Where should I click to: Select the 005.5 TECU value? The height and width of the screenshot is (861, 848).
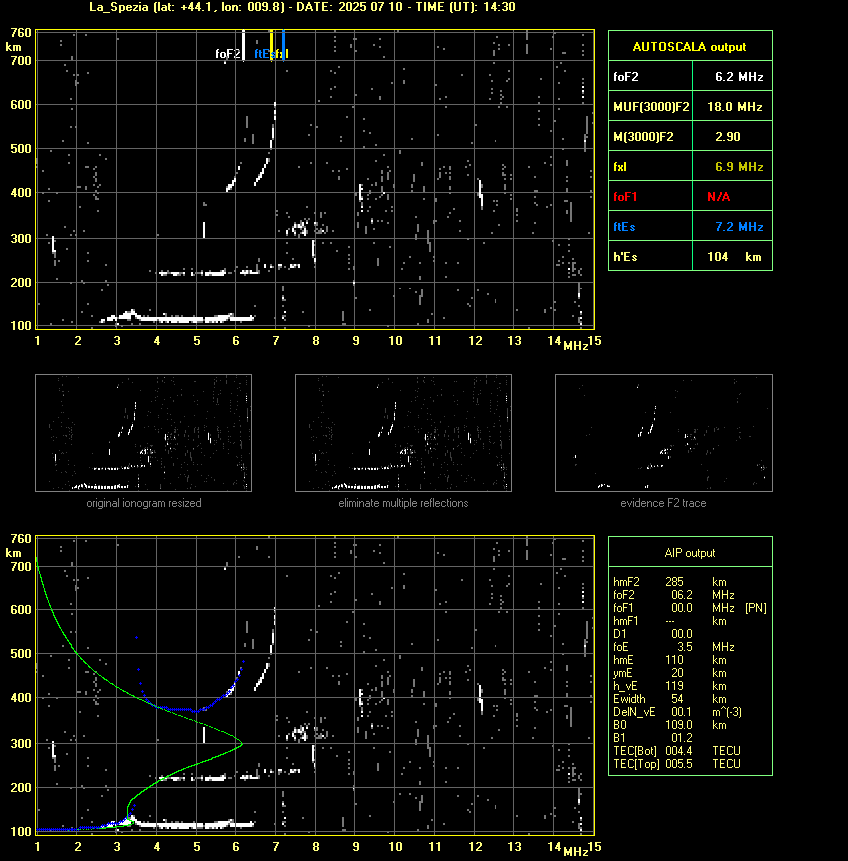tap(679, 764)
